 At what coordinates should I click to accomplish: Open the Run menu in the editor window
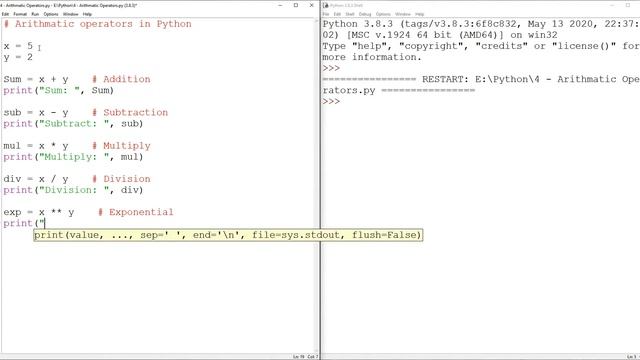tap(35, 14)
